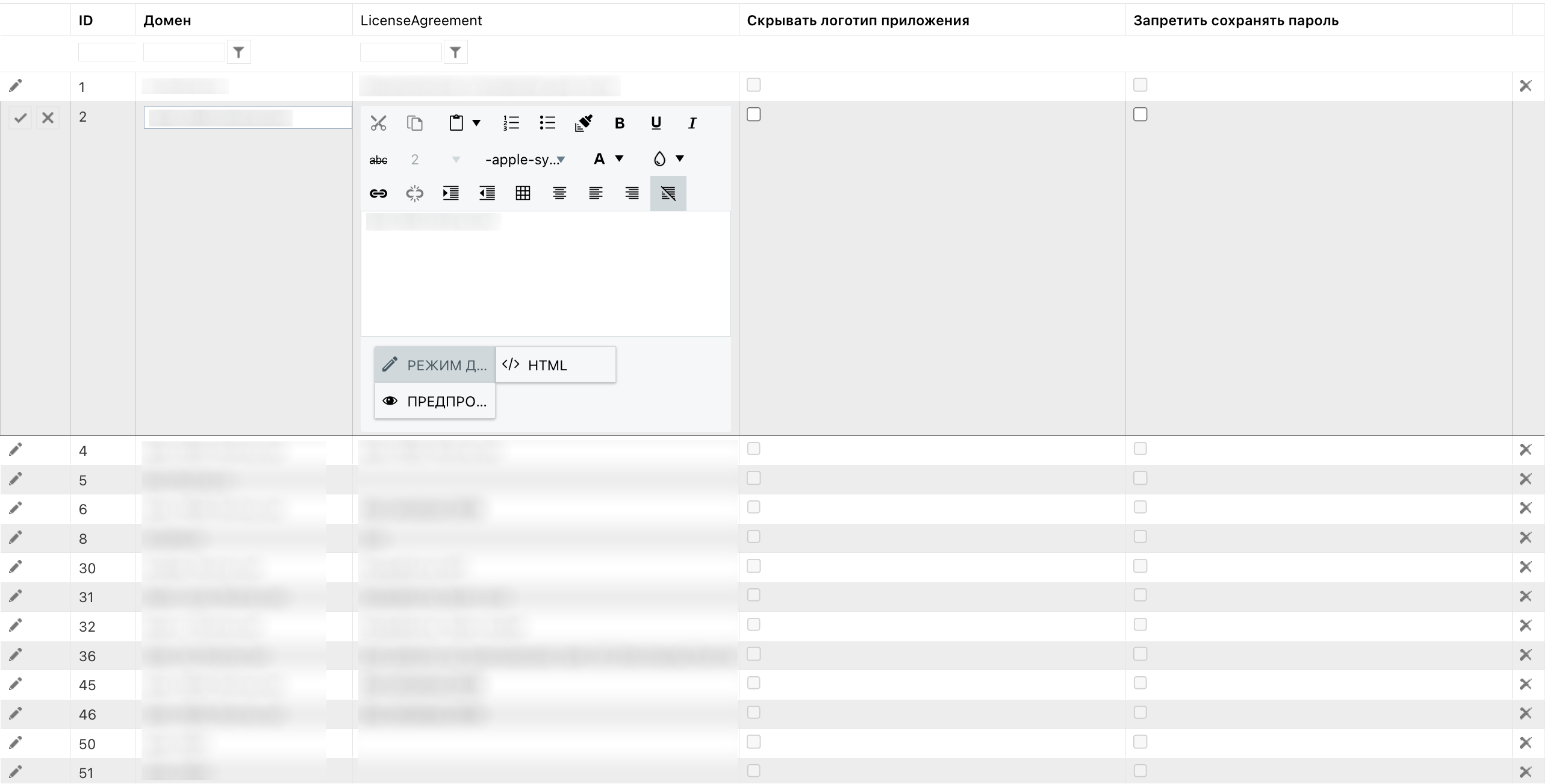
Task: Delete row 1 with the X icon
Action: [1526, 86]
